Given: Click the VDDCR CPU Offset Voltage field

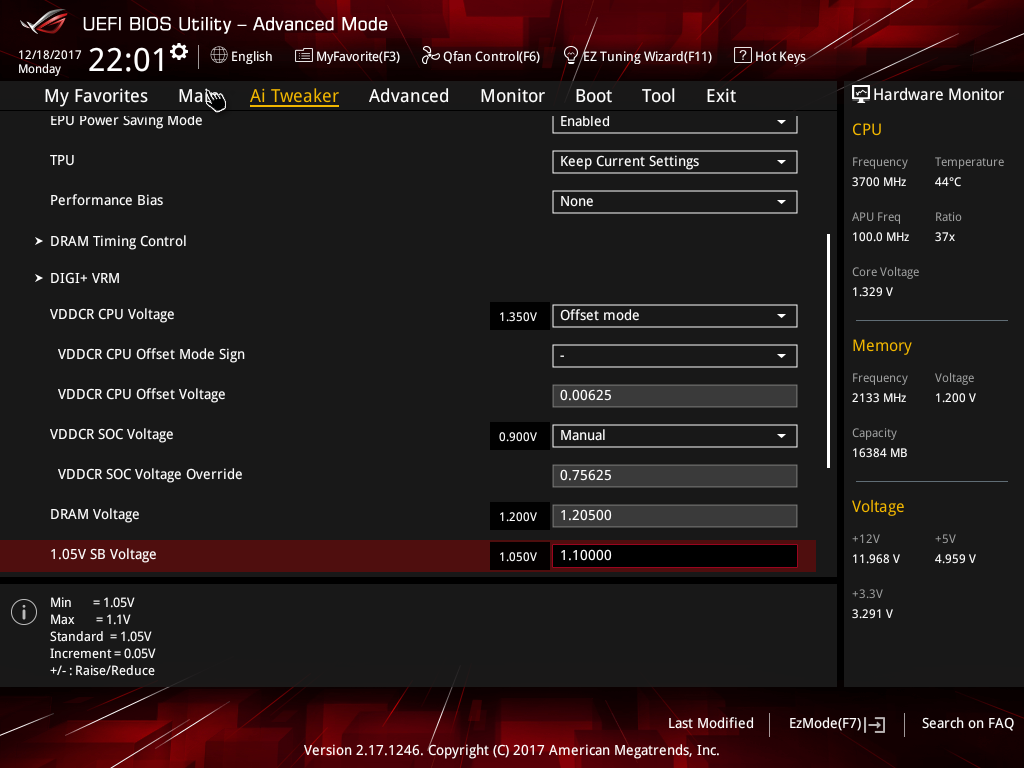Looking at the screenshot, I should click(x=675, y=396).
